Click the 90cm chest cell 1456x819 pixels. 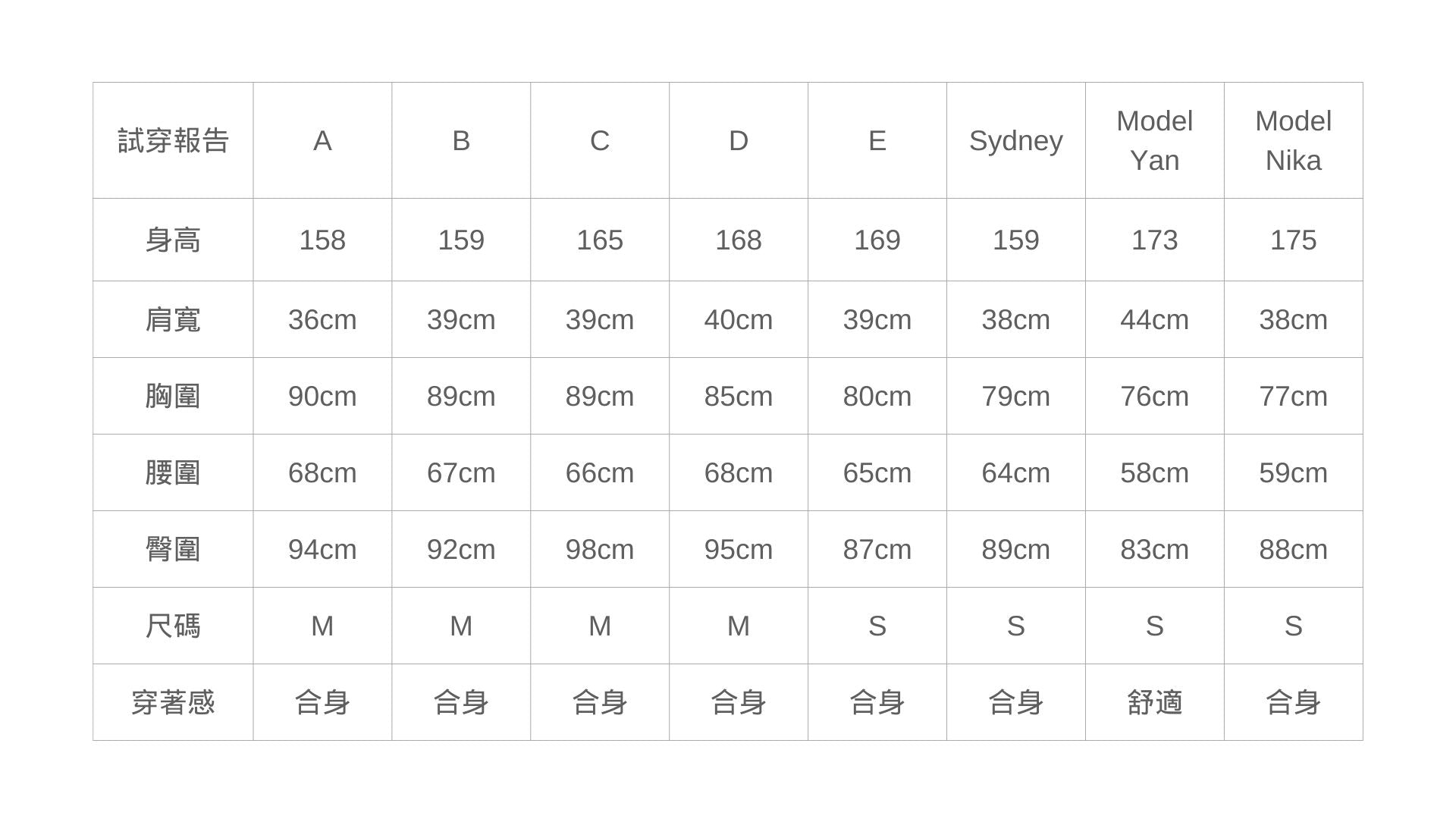click(322, 397)
